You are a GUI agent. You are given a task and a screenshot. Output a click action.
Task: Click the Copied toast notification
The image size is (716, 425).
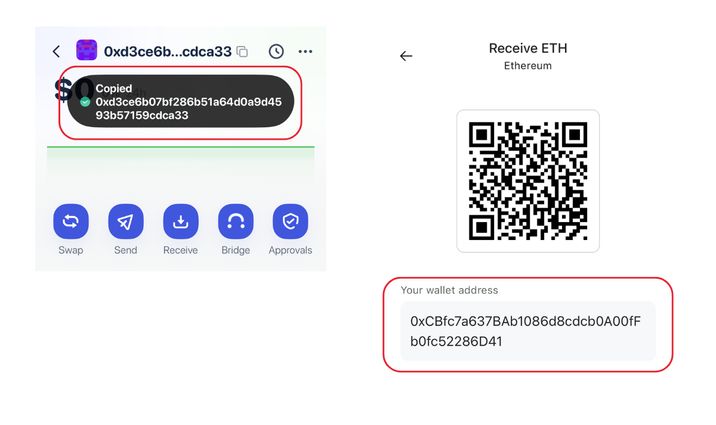pyautogui.click(x=181, y=101)
